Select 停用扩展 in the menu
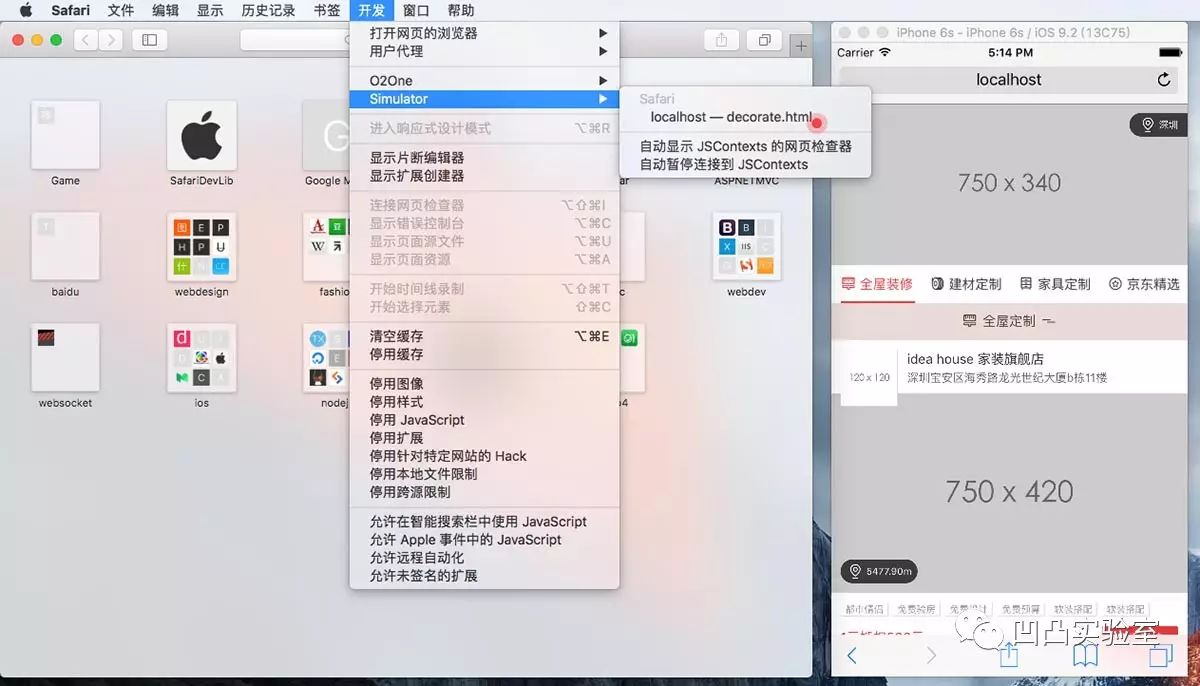 pos(484,438)
